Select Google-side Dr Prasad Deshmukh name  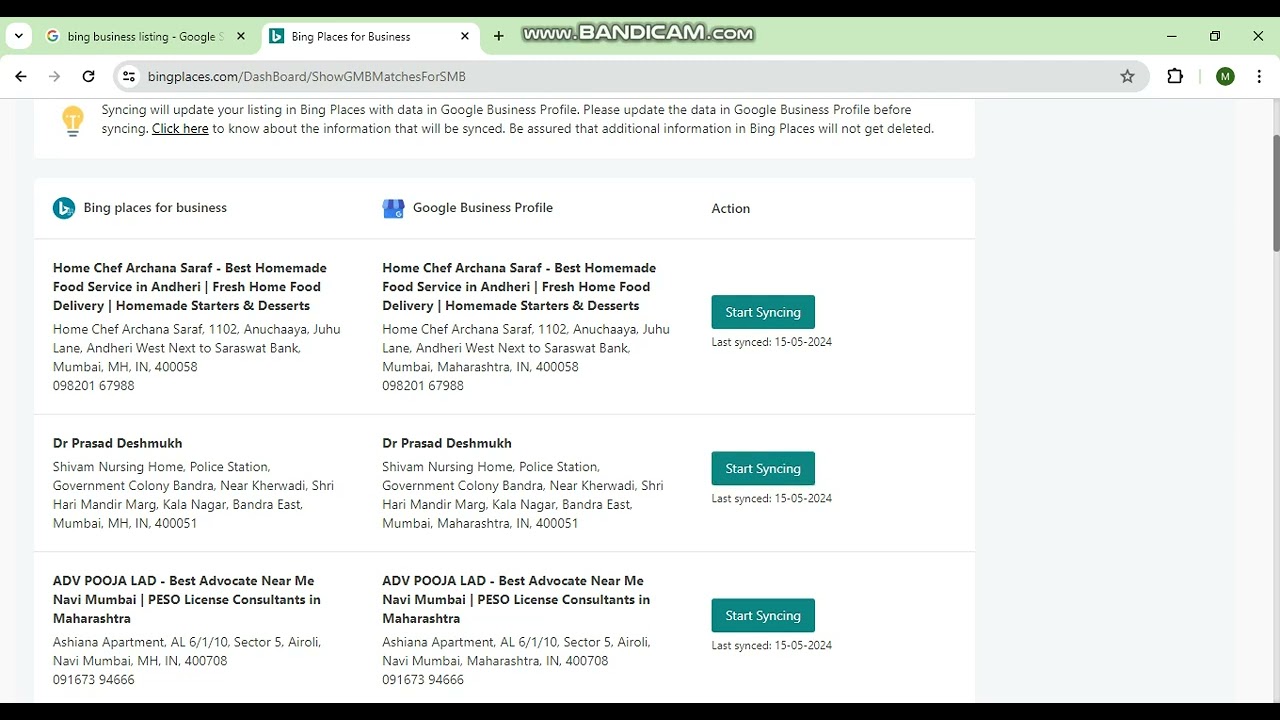pos(447,443)
